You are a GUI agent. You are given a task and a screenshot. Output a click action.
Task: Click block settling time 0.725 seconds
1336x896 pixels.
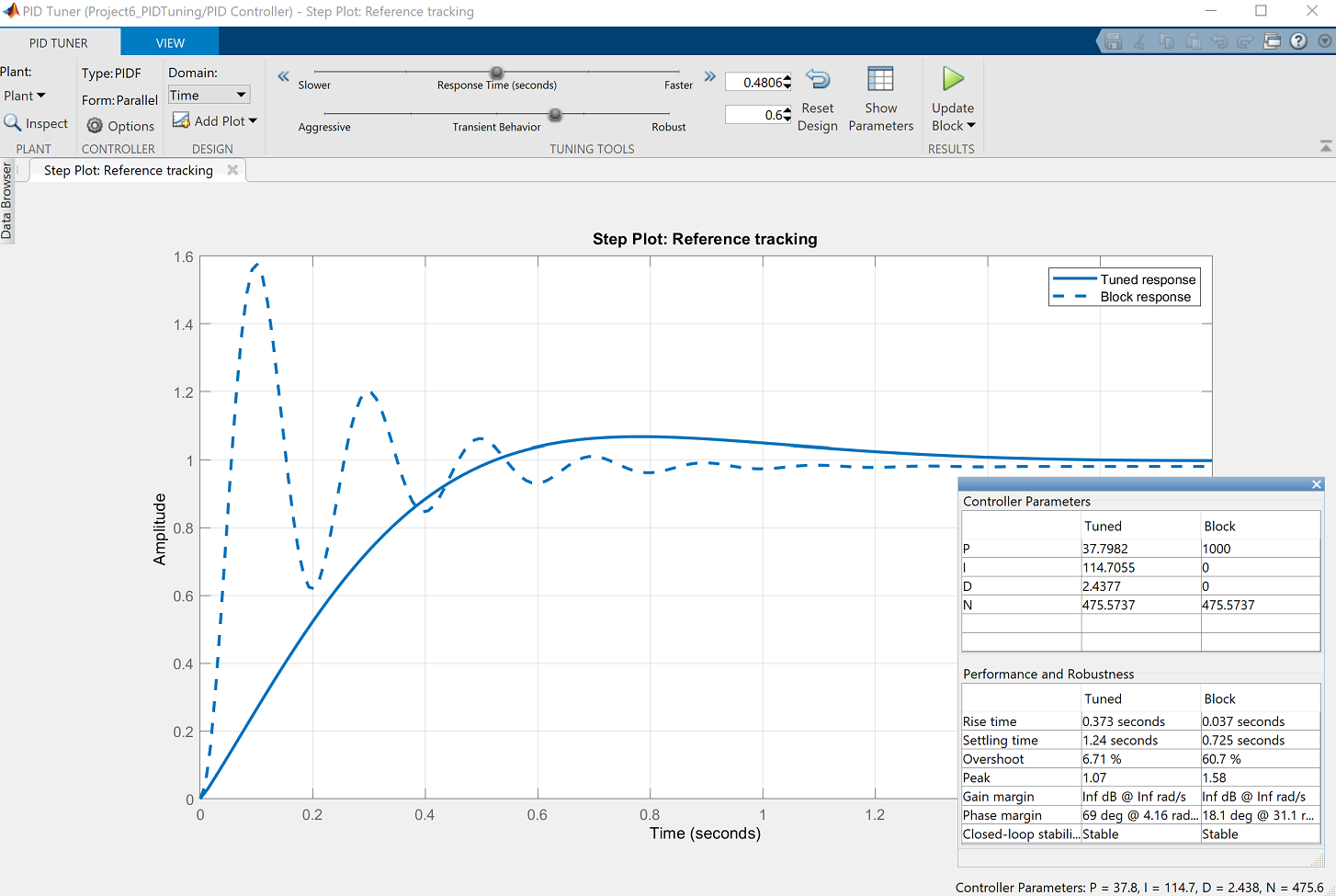(x=1260, y=741)
